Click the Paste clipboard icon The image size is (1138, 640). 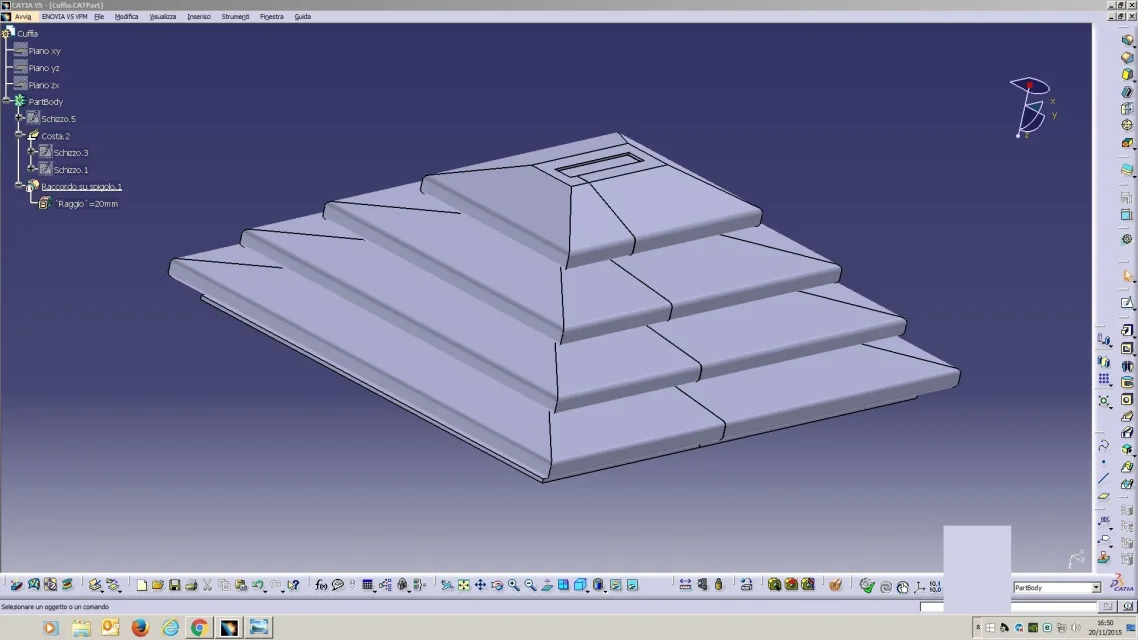click(241, 585)
